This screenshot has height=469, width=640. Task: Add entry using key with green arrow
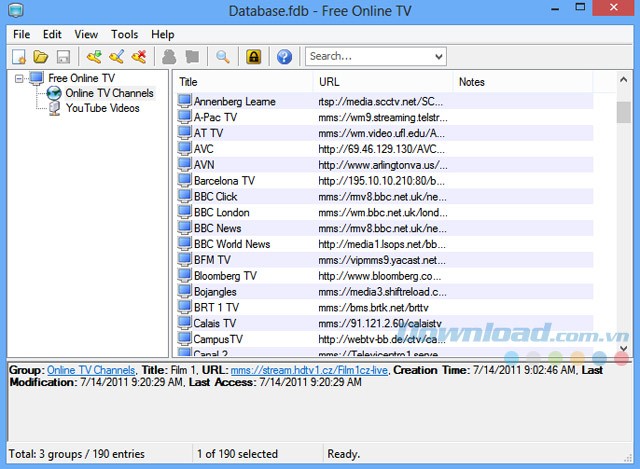pyautogui.click(x=94, y=57)
